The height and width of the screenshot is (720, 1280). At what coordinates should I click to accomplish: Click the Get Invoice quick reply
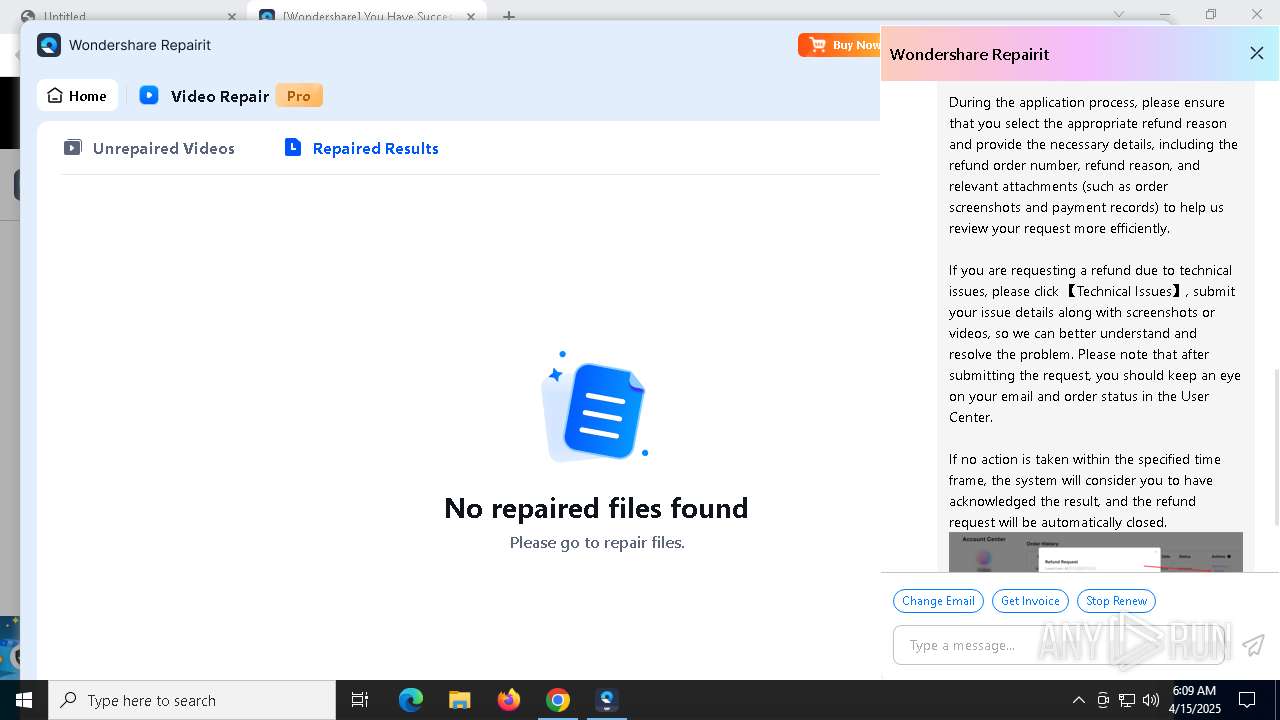pos(1030,601)
